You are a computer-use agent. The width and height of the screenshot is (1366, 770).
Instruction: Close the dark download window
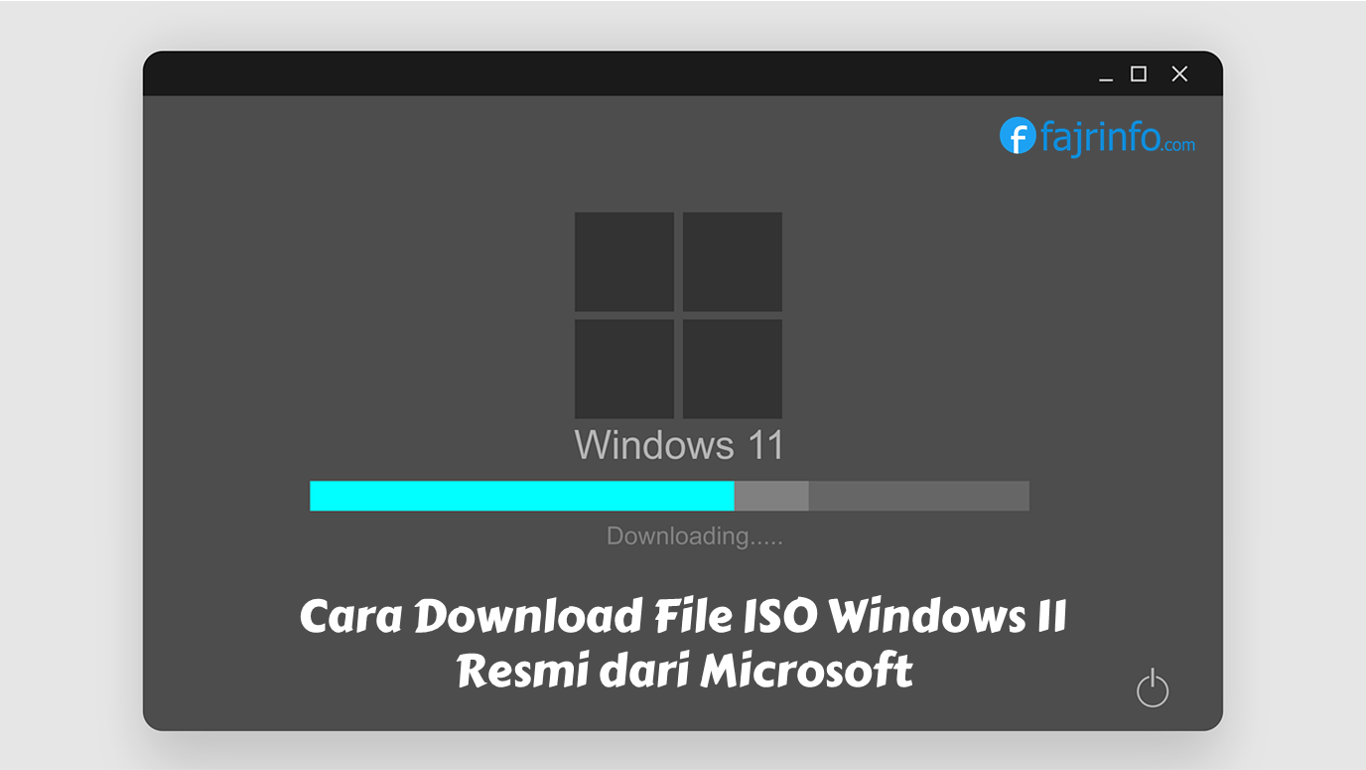(1180, 74)
